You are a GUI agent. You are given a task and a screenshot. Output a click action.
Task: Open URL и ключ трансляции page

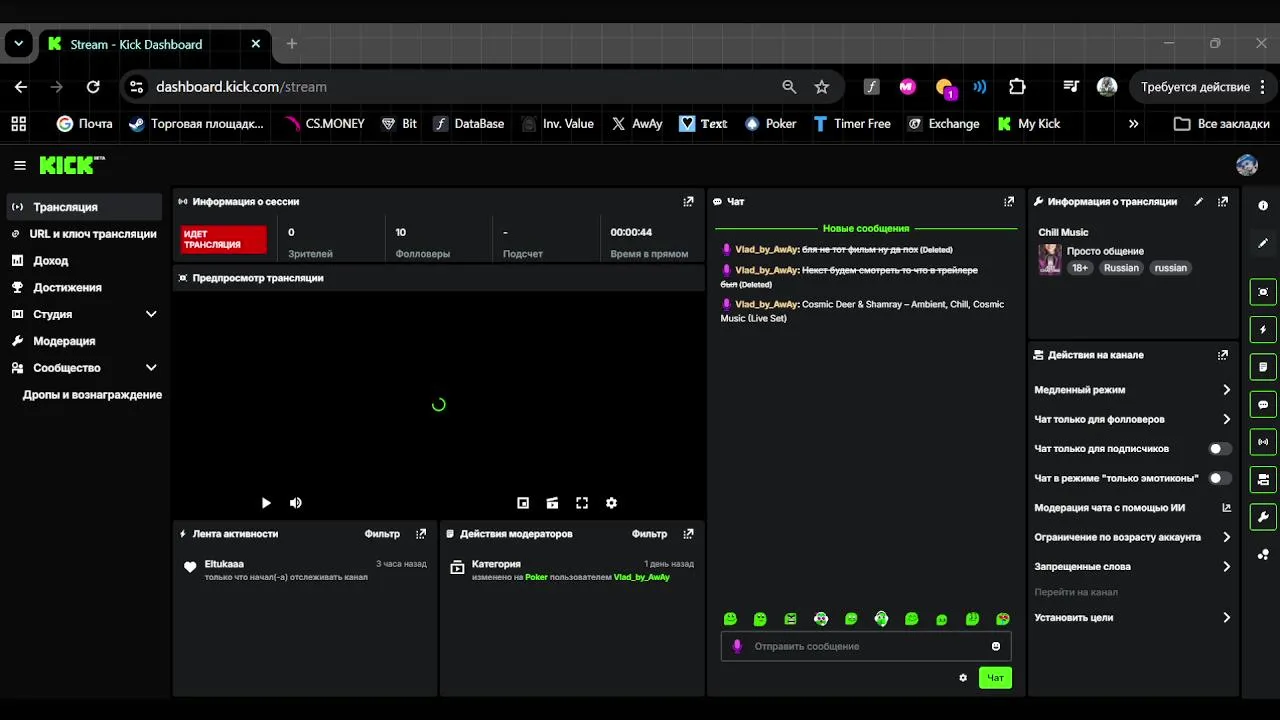point(85,234)
